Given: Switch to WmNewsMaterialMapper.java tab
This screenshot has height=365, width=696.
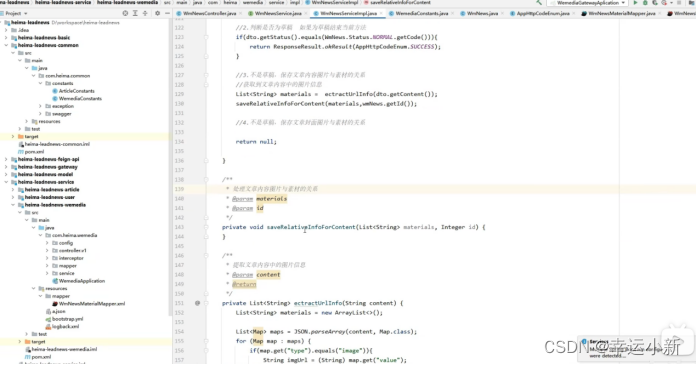Looking at the screenshot, I should tap(621, 14).
